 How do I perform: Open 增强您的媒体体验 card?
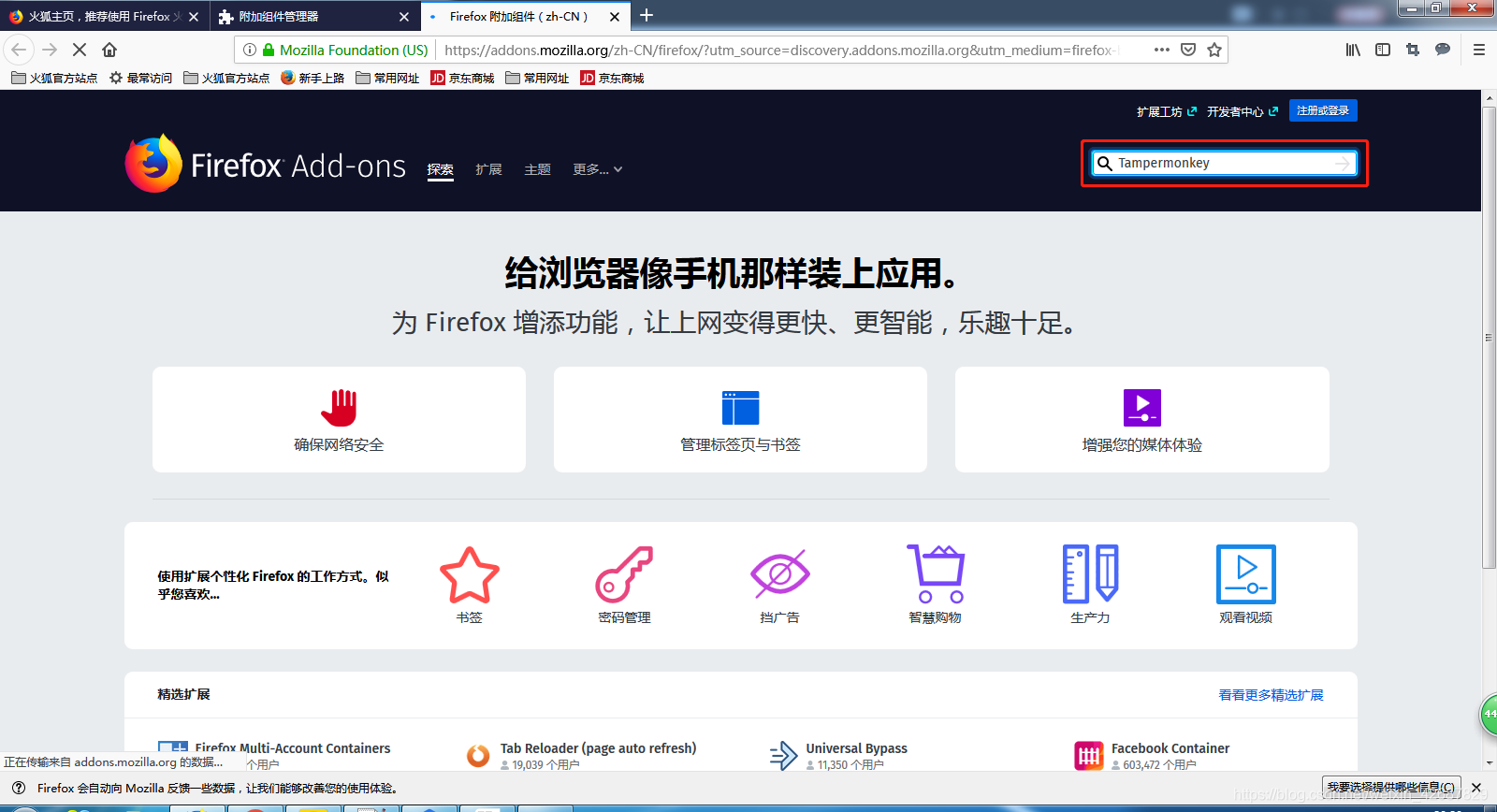point(1142,420)
